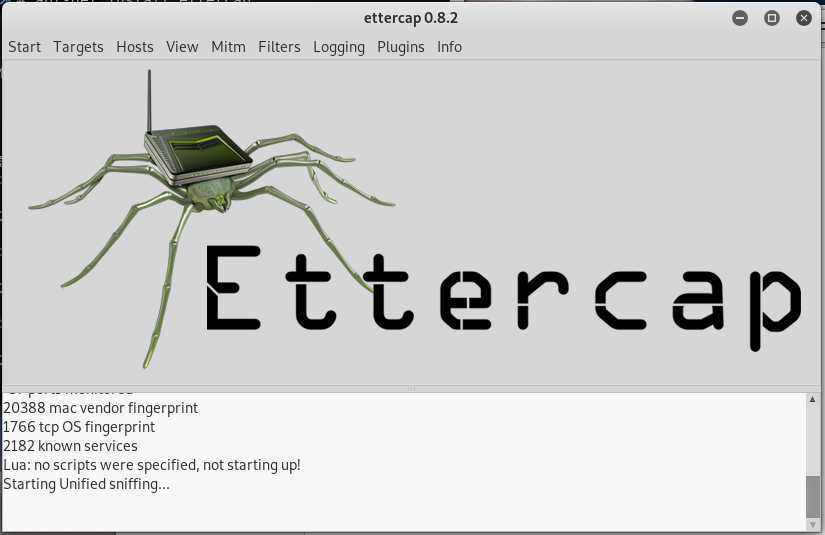This screenshot has height=535, width=825.
Task: Click the 'Lua: no scripts were specified' line
Action: click(152, 465)
